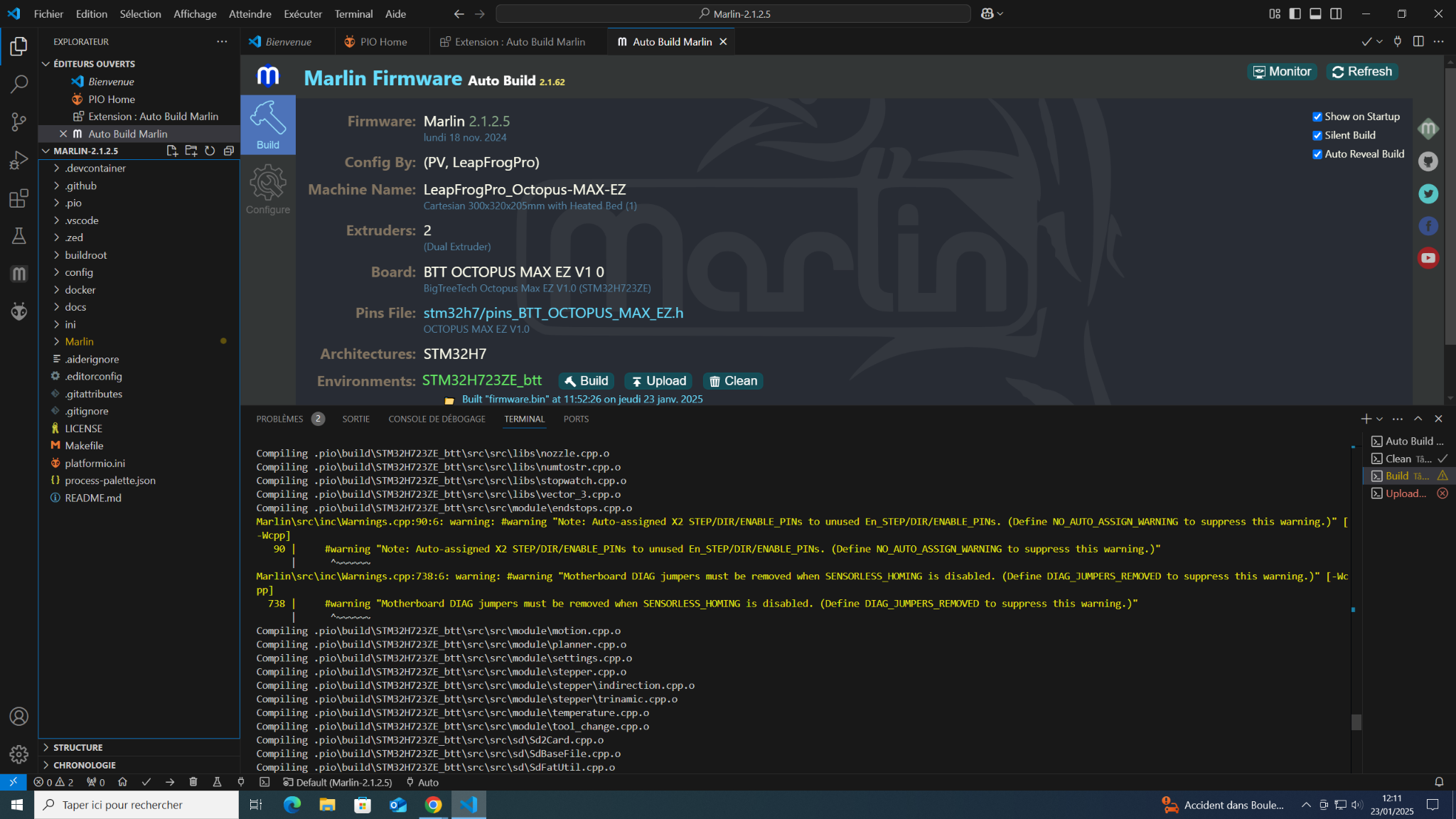Open the Auto Build Marlin activity bar icon
This screenshot has width=1456, height=819.
[x=19, y=274]
